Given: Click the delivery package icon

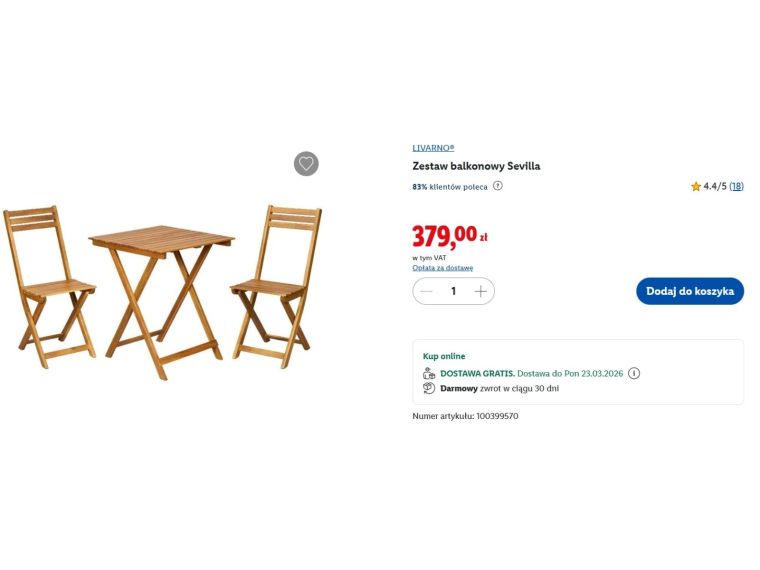Looking at the screenshot, I should (428, 373).
